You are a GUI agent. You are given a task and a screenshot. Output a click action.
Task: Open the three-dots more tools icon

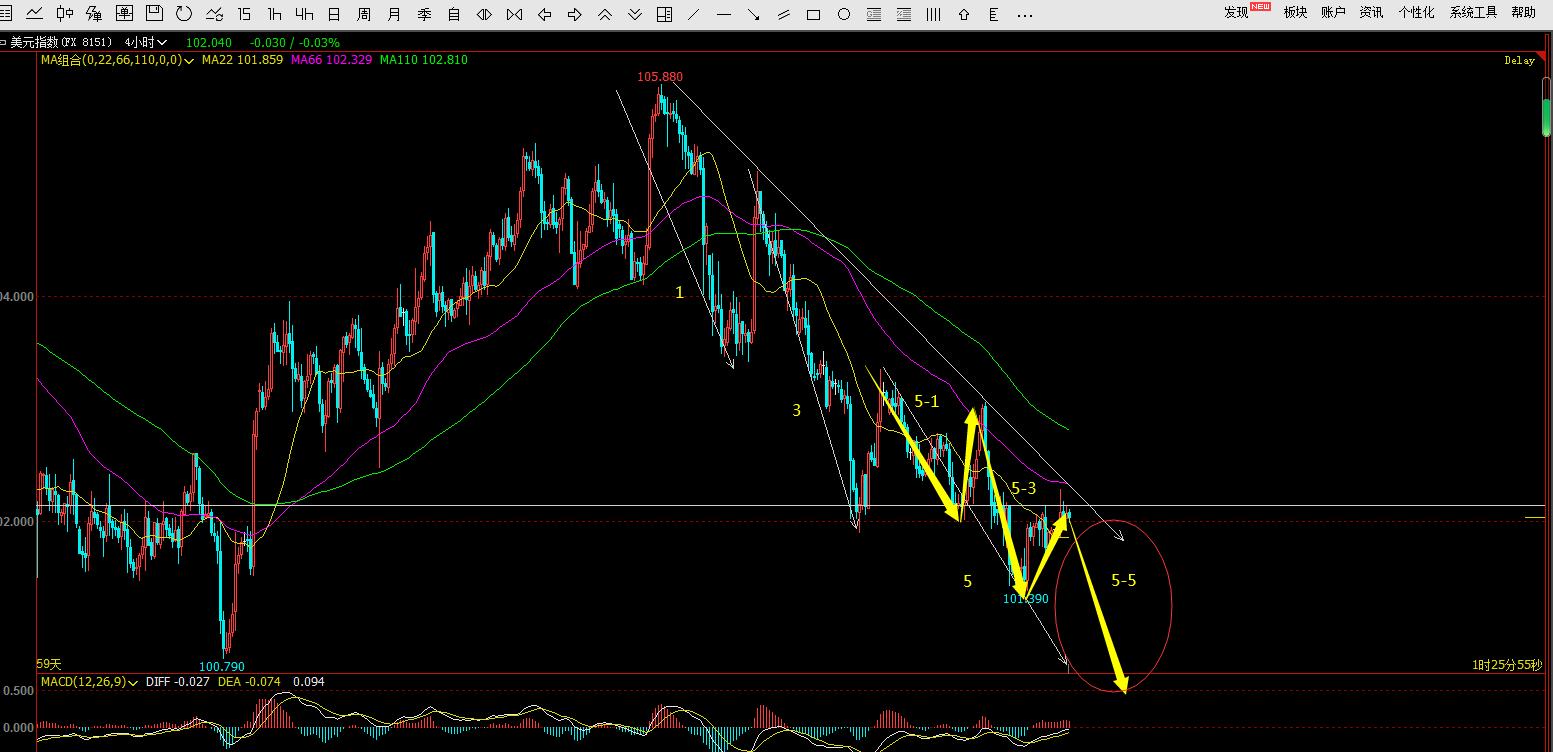(1023, 15)
